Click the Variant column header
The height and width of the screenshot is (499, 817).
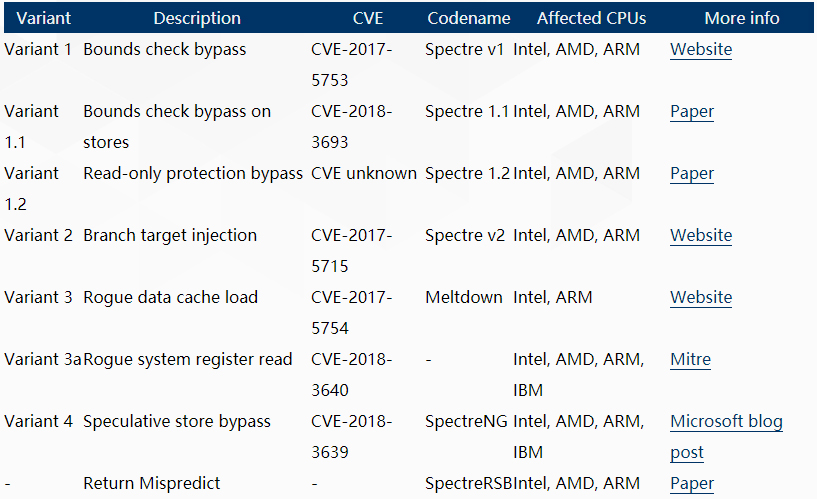point(44,18)
